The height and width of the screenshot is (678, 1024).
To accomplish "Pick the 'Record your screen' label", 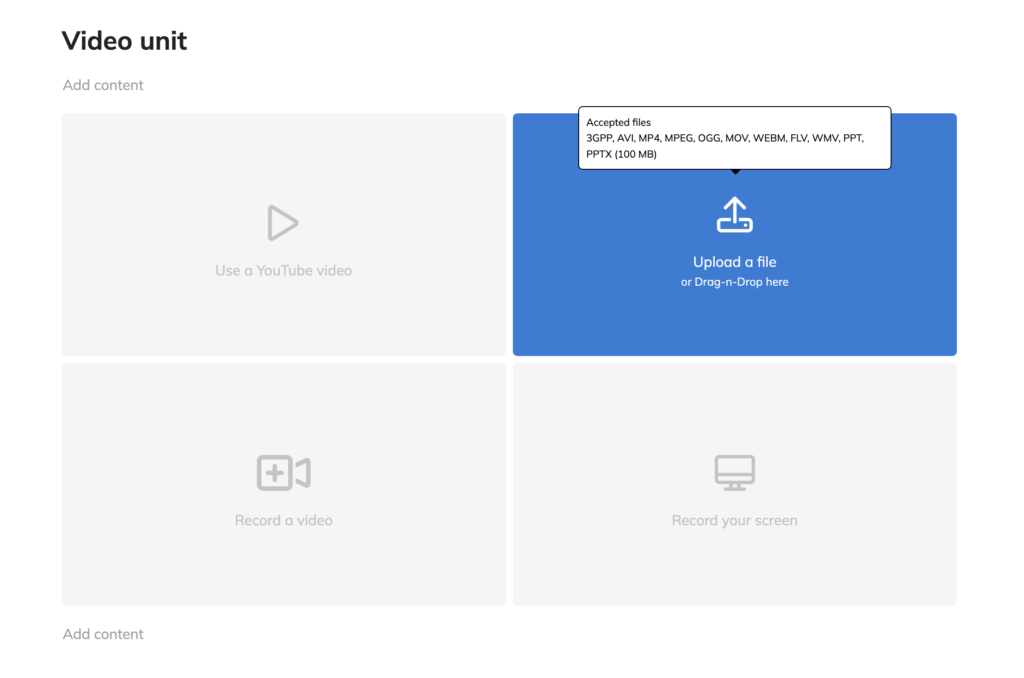I will coord(734,520).
